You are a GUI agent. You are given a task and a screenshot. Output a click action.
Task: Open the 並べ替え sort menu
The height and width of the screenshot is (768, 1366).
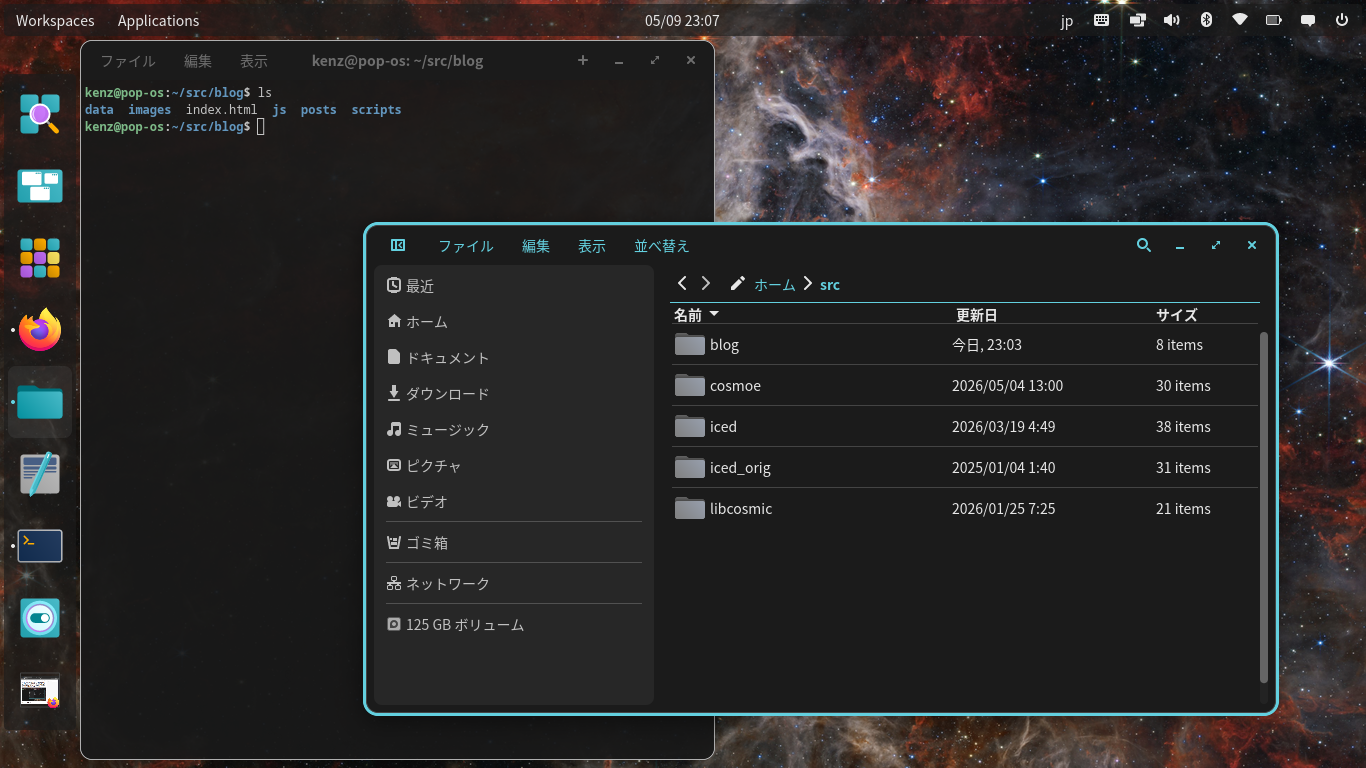click(x=662, y=245)
